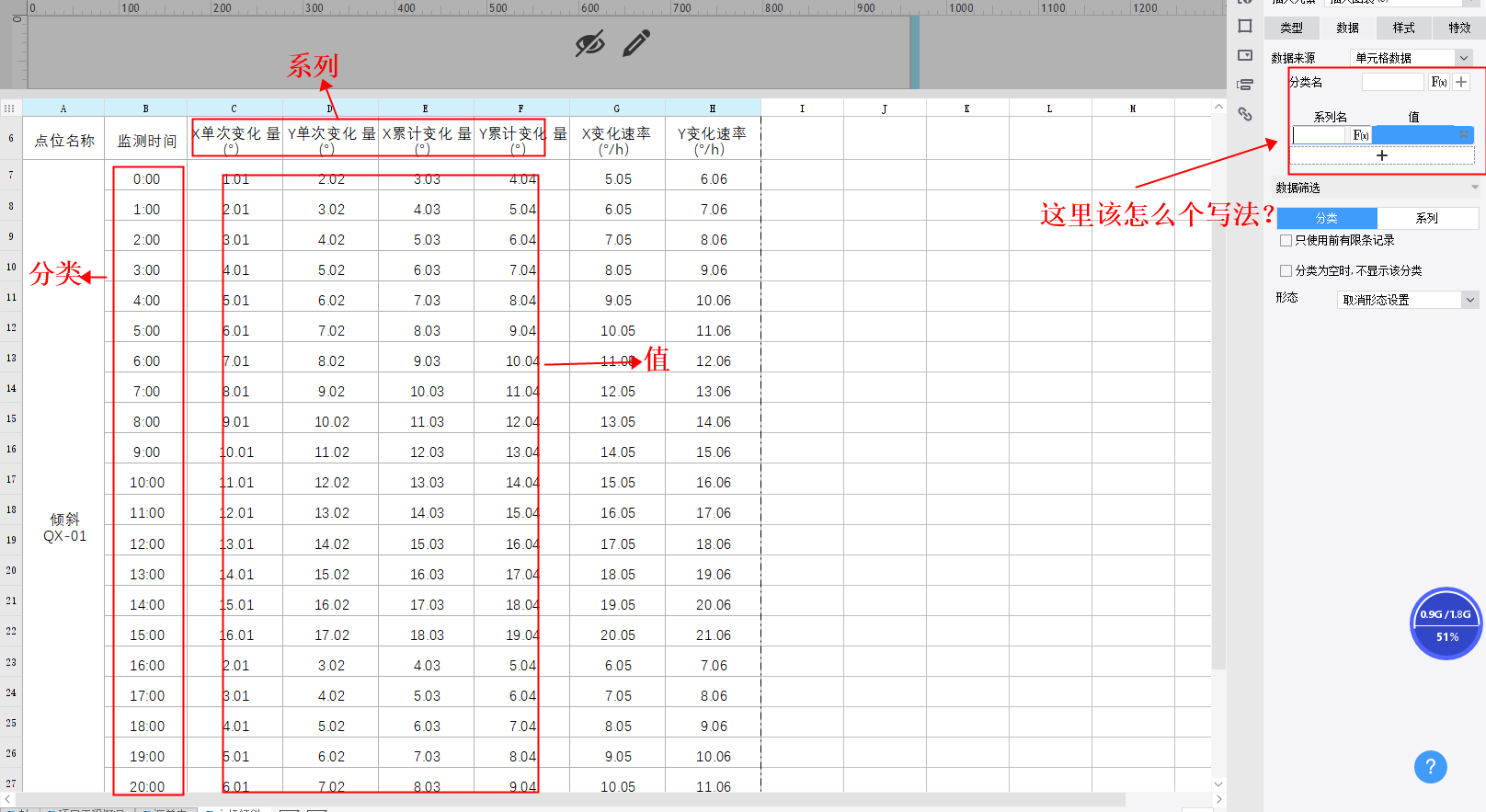Image resolution: width=1486 pixels, height=812 pixels.
Task: Click the blue help question mark button
Action: [1430, 766]
